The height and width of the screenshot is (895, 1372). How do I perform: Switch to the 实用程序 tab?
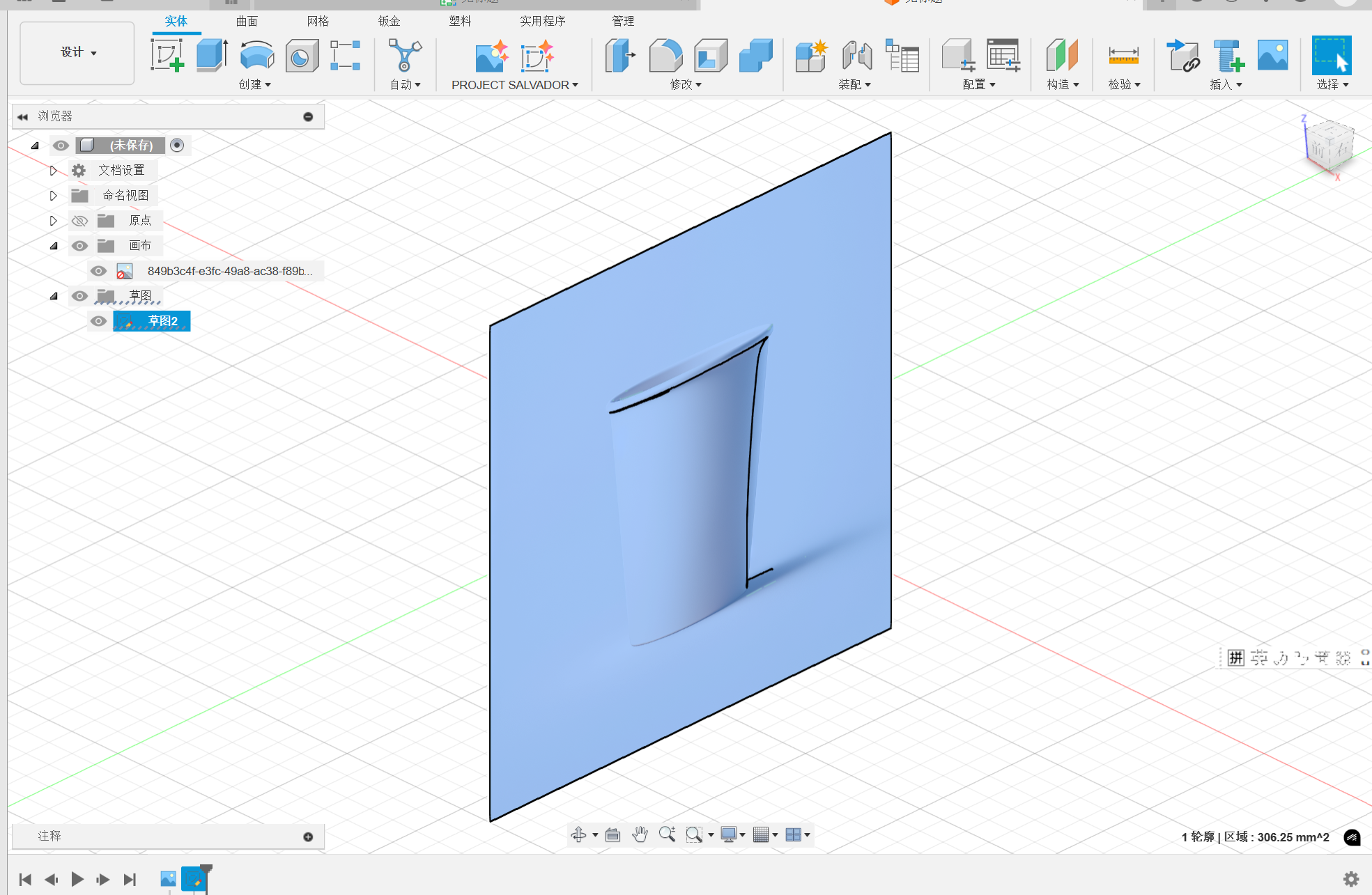(543, 22)
